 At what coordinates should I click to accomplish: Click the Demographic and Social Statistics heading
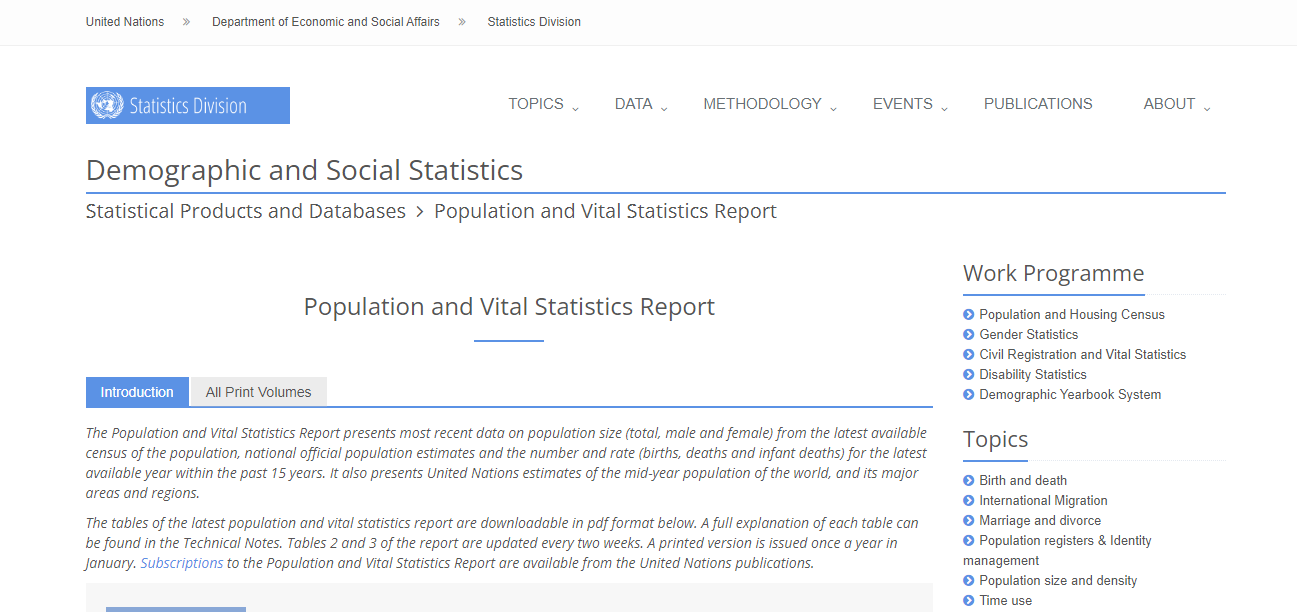(x=304, y=170)
